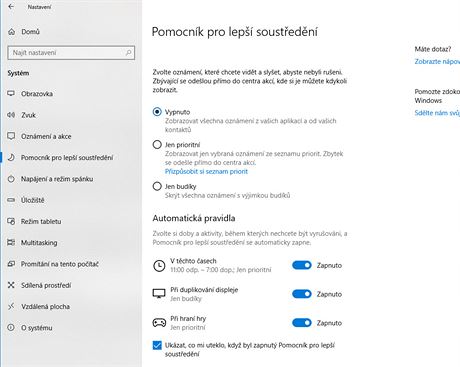Open V těchto časech rule settings

coord(221,265)
